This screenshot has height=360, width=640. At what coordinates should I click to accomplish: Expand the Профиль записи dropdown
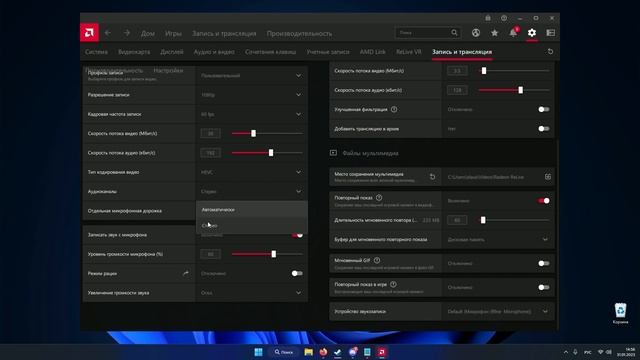(252, 76)
